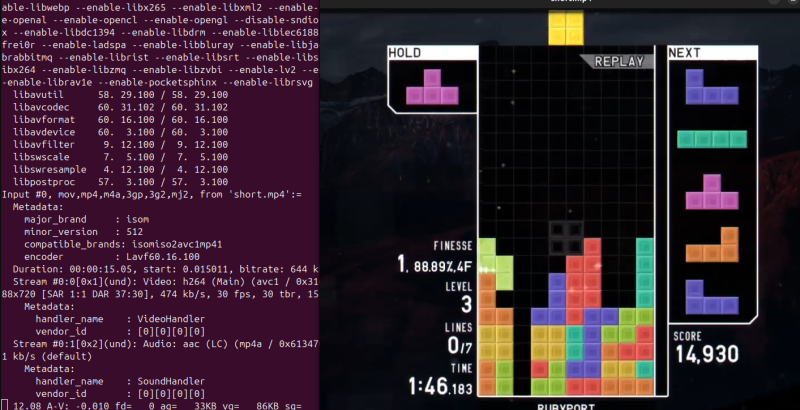Click the HOLD panel header
The width and height of the screenshot is (800, 410).
(405, 53)
